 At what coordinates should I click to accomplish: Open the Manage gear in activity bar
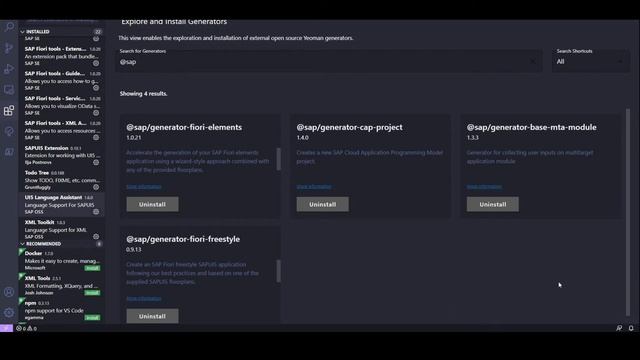(9, 313)
